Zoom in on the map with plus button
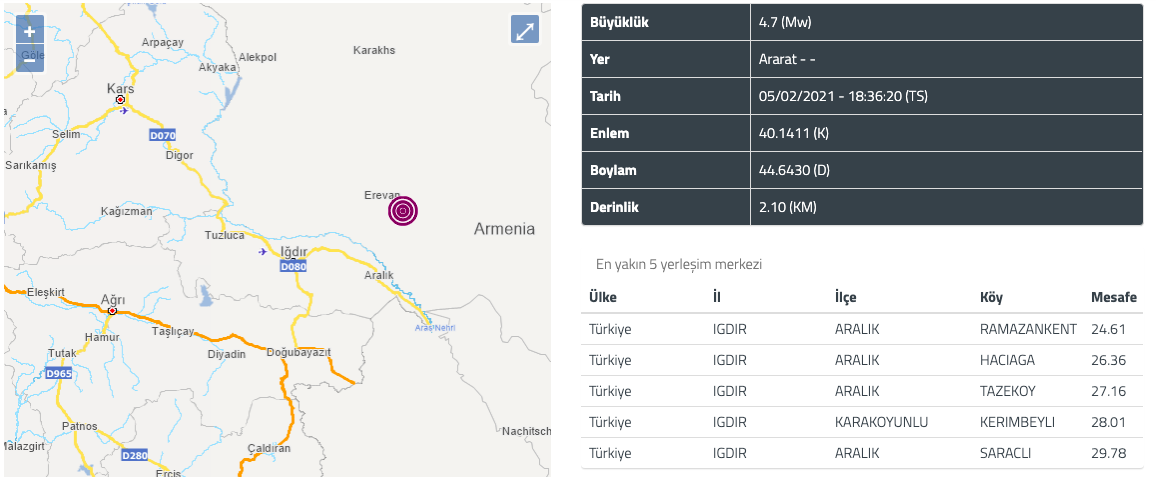The width and height of the screenshot is (1156, 477). (29, 30)
